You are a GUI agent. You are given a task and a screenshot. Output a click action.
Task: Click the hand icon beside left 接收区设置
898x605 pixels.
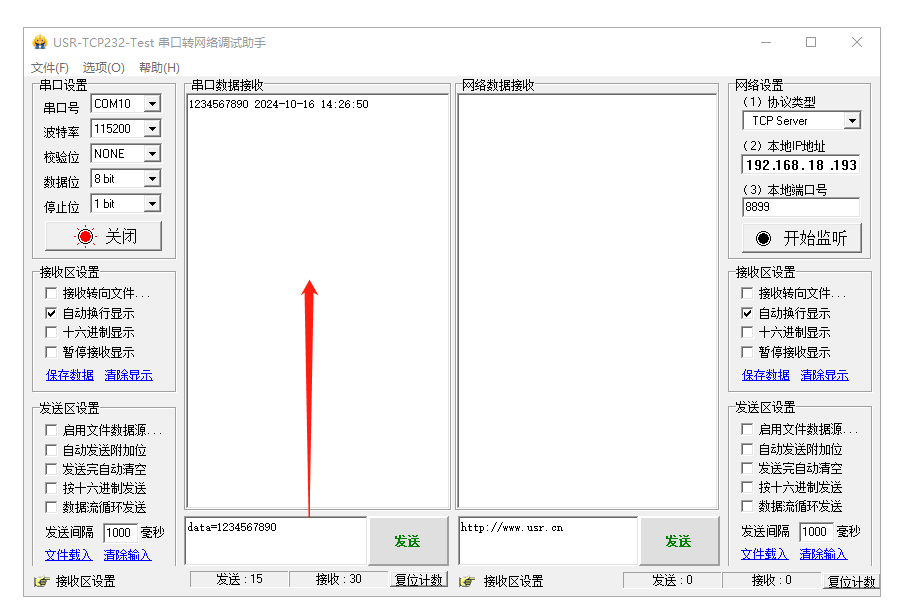click(41, 581)
